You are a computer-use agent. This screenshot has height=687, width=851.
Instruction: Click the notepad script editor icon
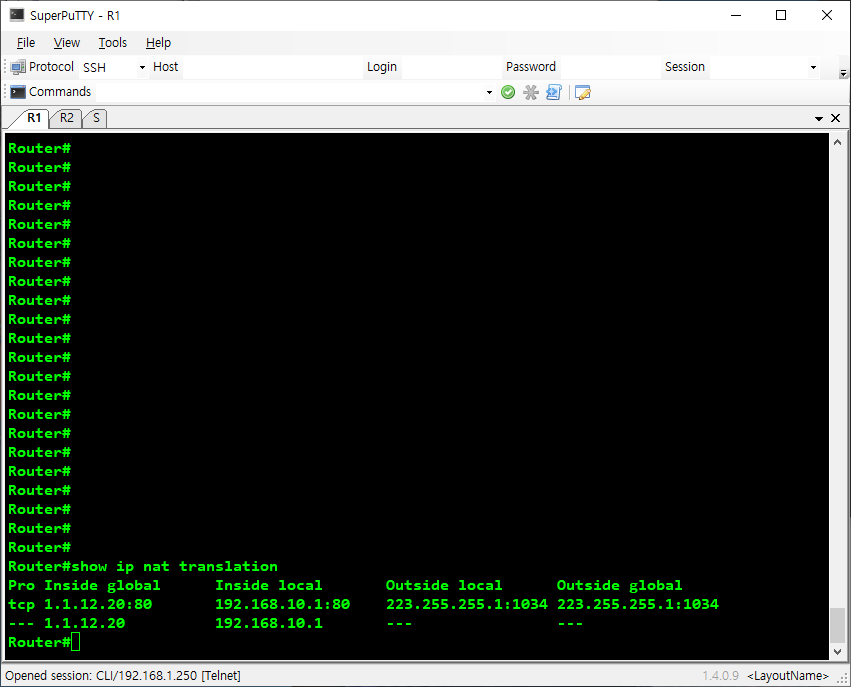(582, 92)
